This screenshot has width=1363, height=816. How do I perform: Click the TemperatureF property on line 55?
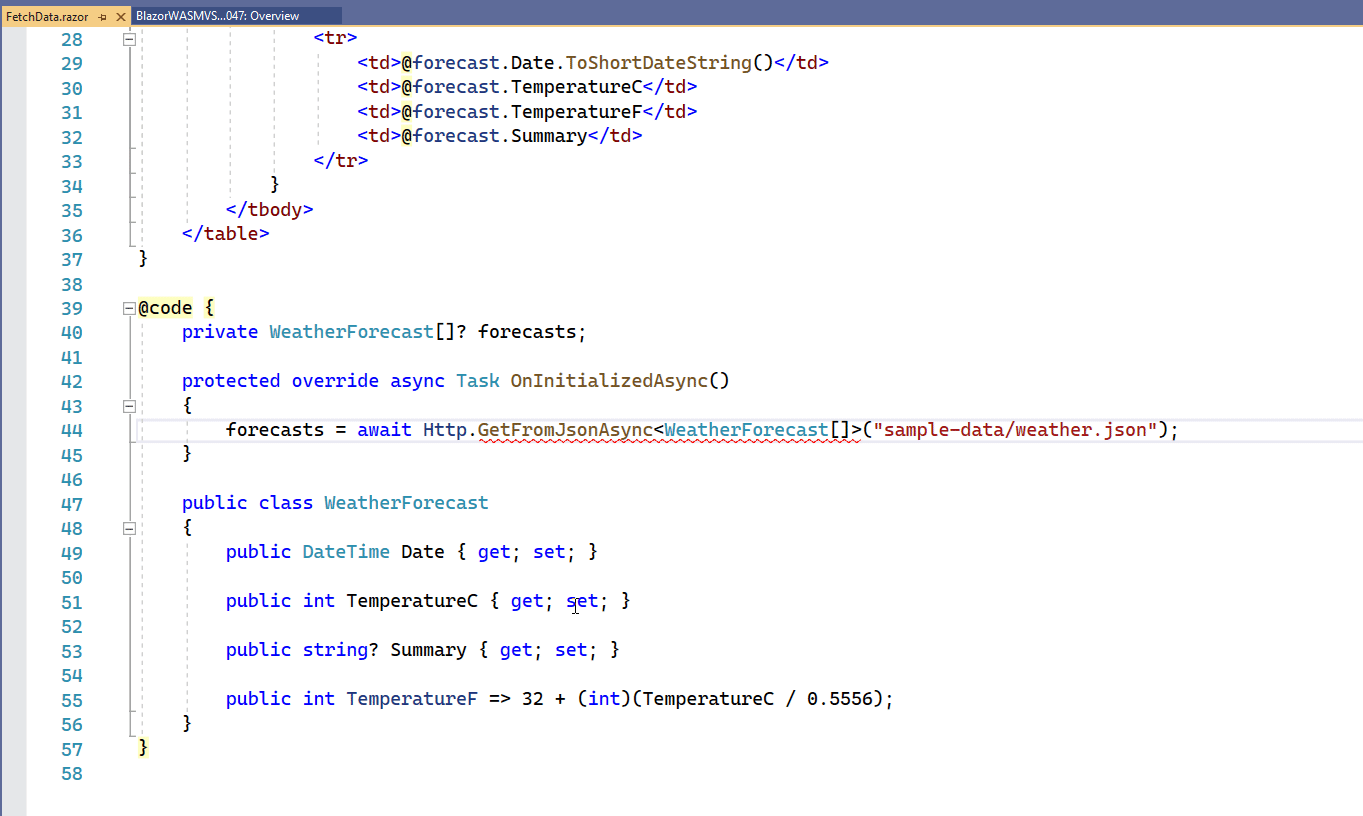tap(412, 698)
